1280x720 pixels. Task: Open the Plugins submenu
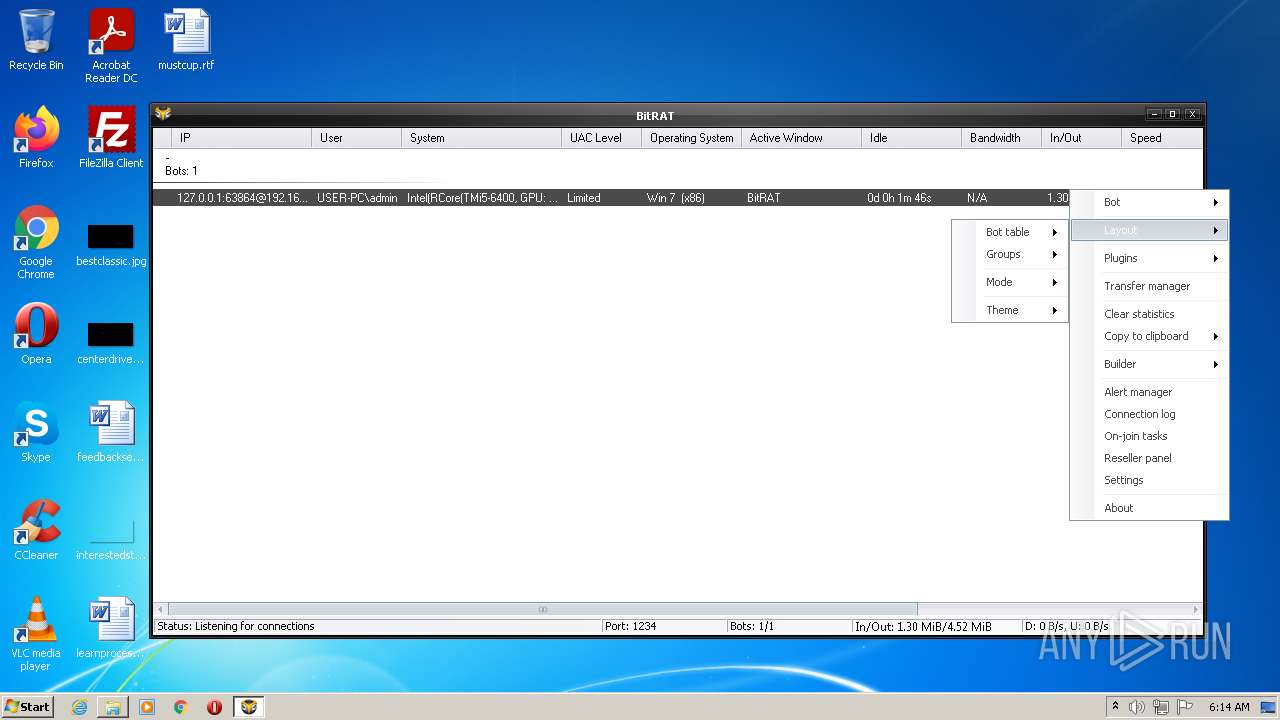click(x=1149, y=258)
